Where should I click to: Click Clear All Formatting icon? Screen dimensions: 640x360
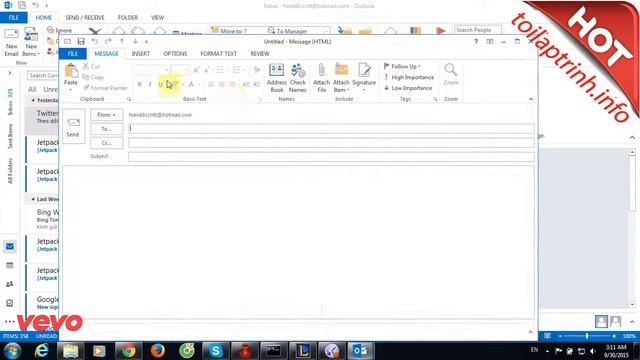click(x=256, y=70)
